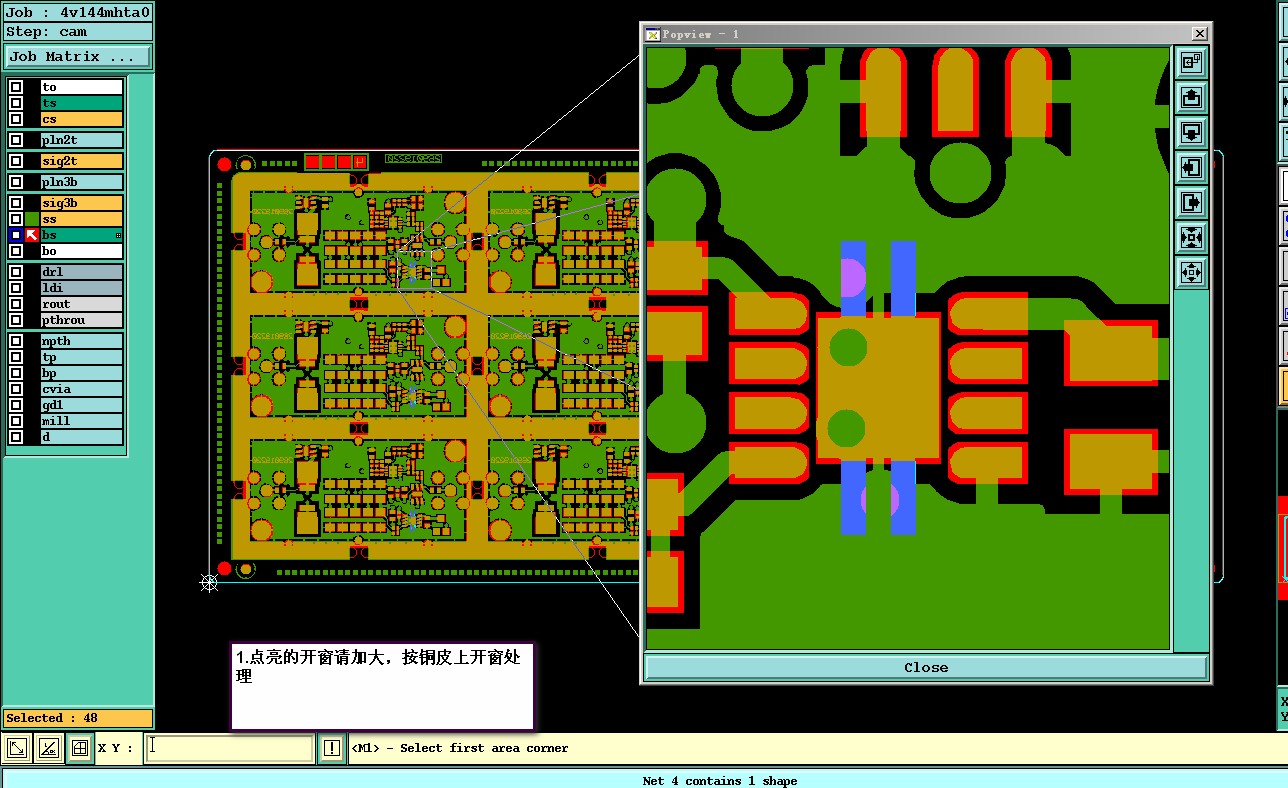The image size is (1288, 788).
Task: Open the Job Matrix button
Action: tap(78, 57)
